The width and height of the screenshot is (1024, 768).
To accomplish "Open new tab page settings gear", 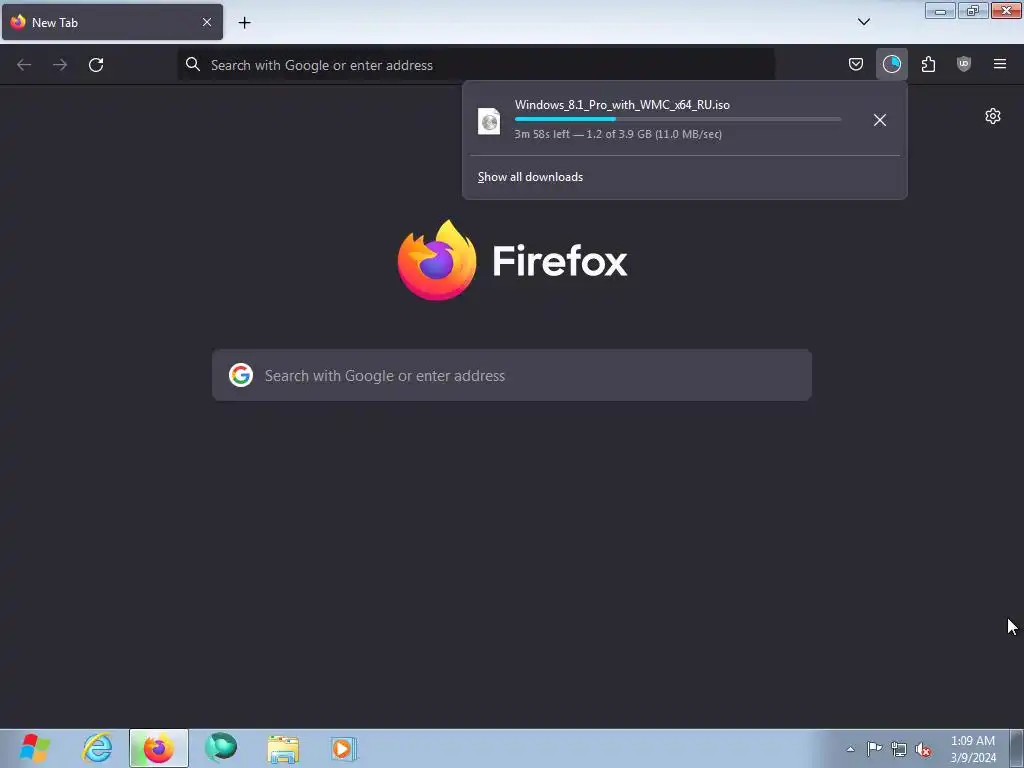I will pos(993,116).
